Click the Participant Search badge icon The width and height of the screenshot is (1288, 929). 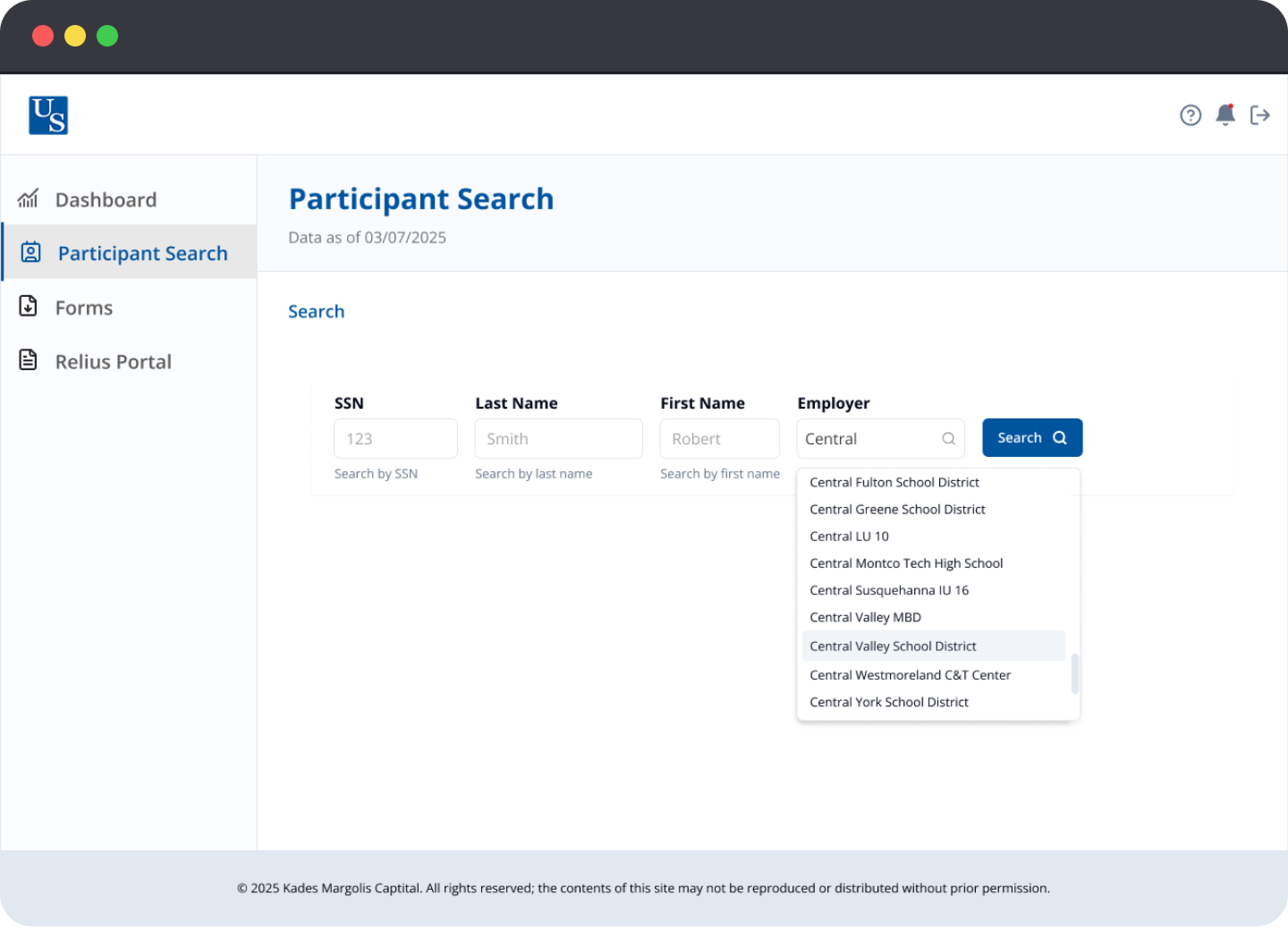pos(31,252)
